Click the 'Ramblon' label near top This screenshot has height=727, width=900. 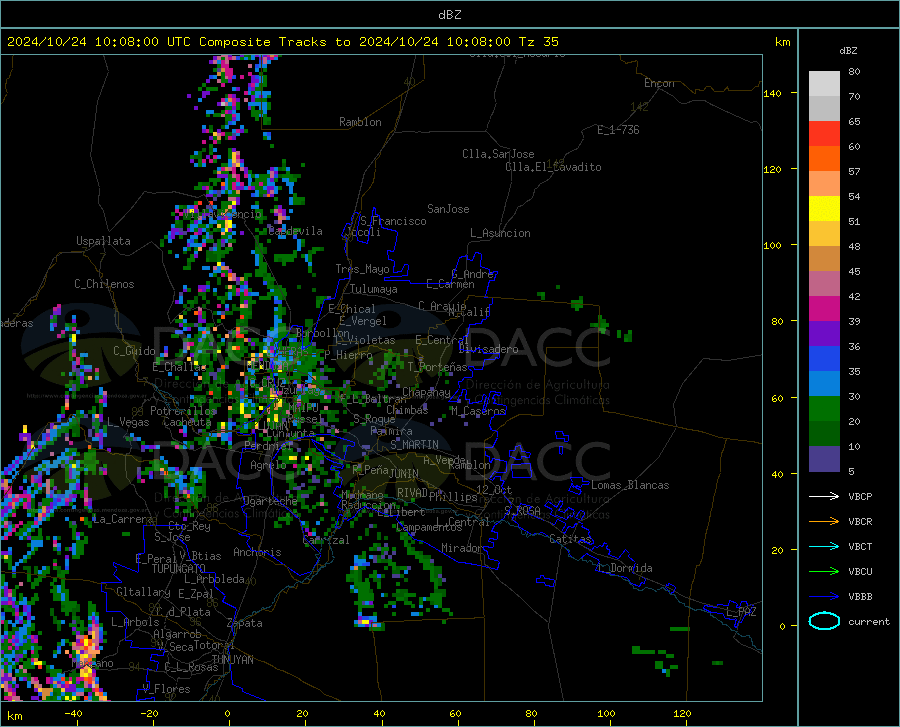click(x=360, y=122)
